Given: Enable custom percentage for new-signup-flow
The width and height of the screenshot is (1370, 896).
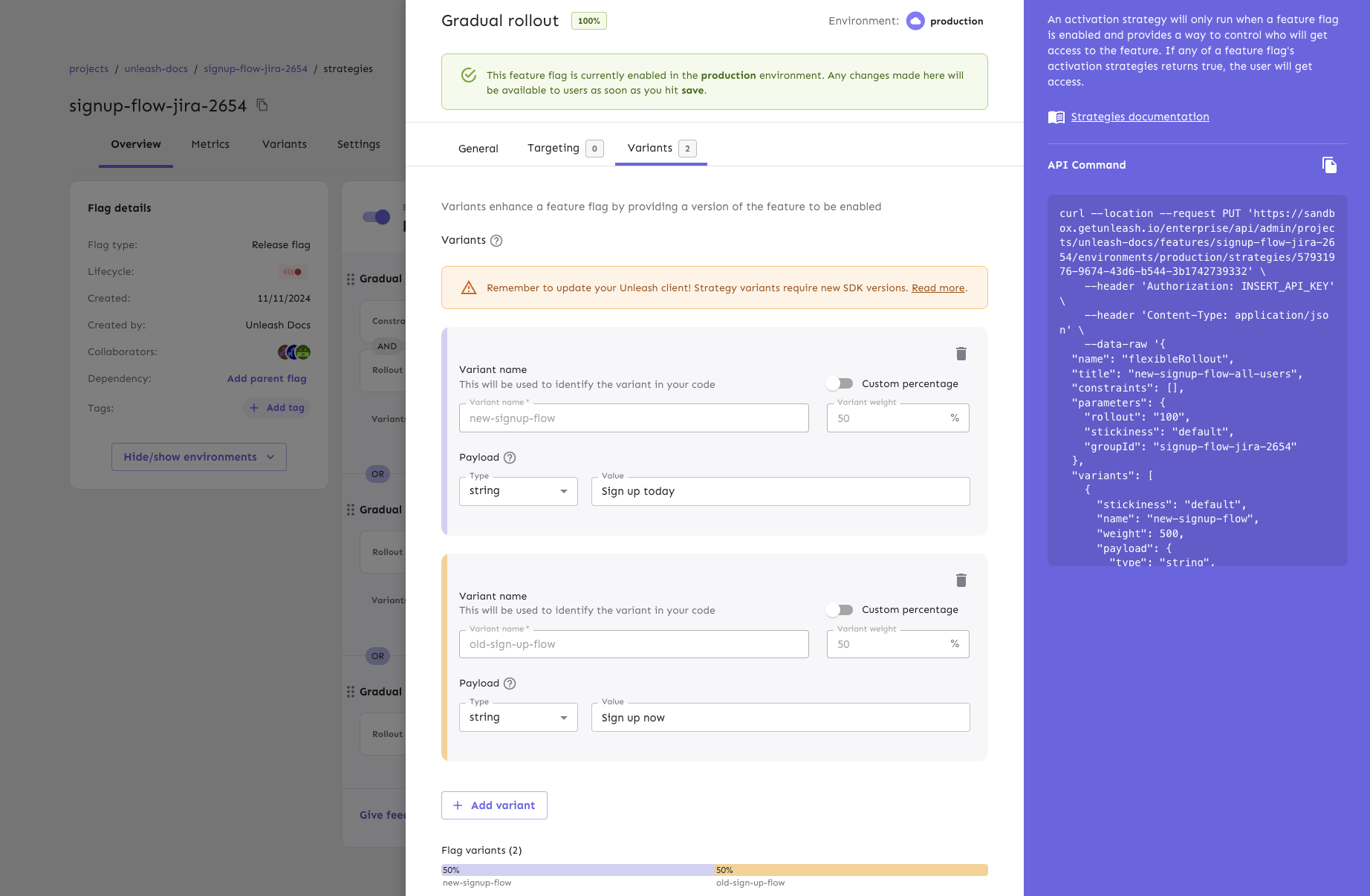Looking at the screenshot, I should 840,384.
